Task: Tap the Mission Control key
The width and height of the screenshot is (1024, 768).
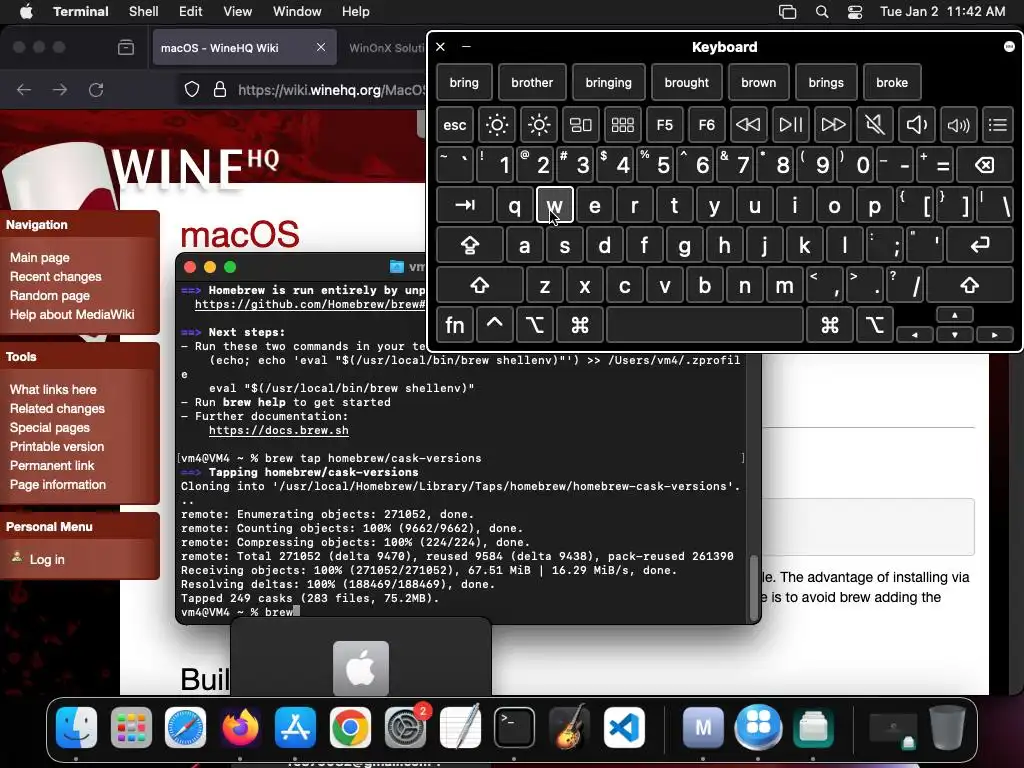Action: pyautogui.click(x=581, y=125)
